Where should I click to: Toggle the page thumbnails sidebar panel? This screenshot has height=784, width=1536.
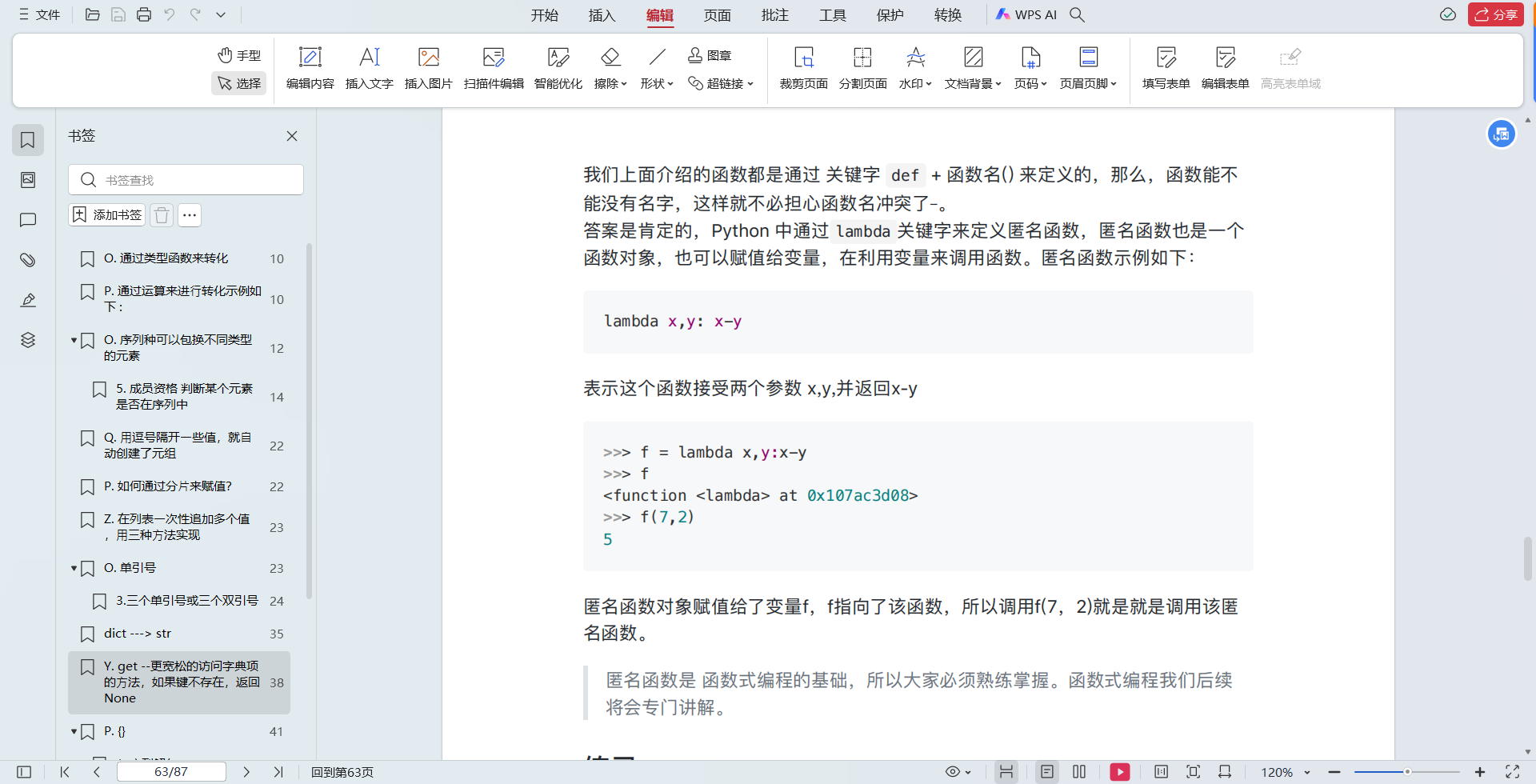point(28,180)
